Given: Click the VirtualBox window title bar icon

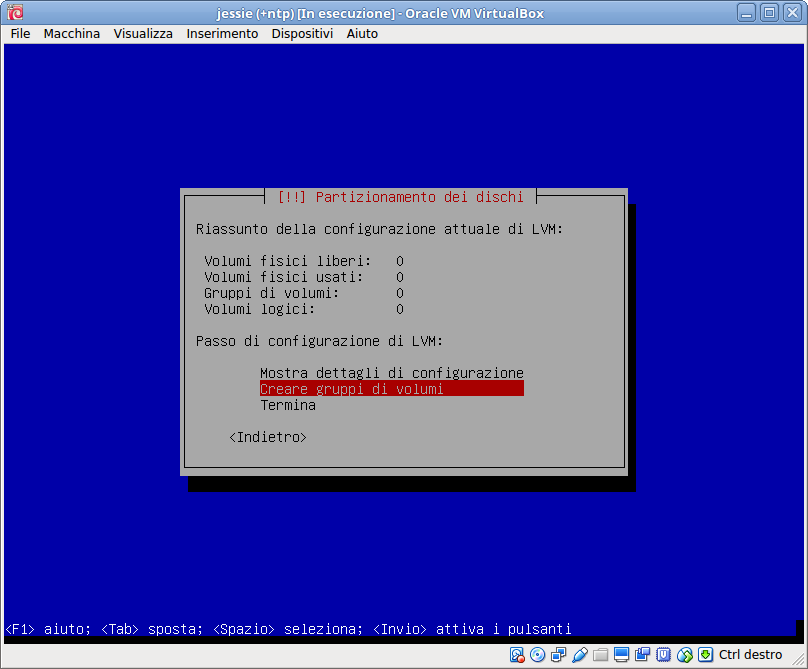Looking at the screenshot, I should point(15,12).
